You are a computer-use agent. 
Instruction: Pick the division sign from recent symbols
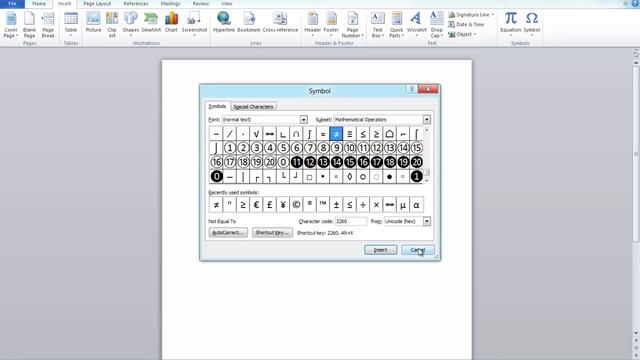[x=363, y=205]
